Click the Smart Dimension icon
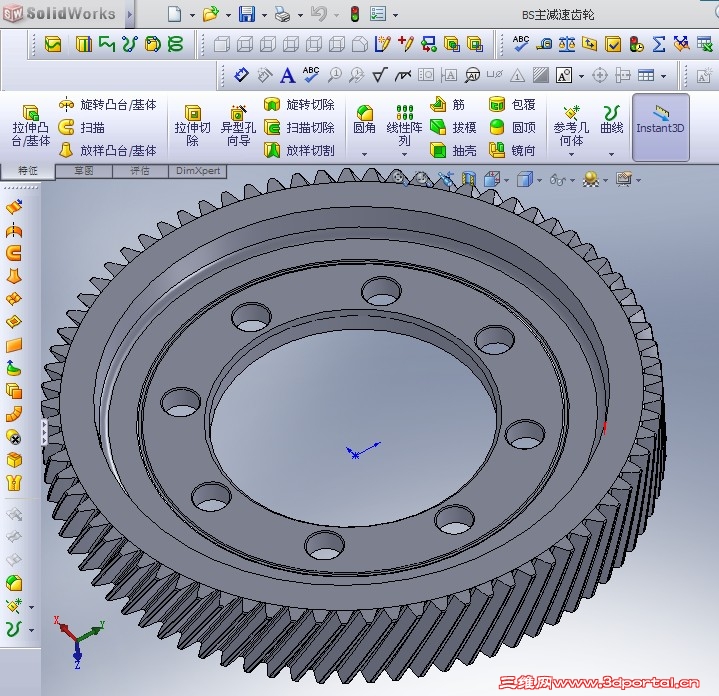This screenshot has height=696, width=719. (241, 75)
